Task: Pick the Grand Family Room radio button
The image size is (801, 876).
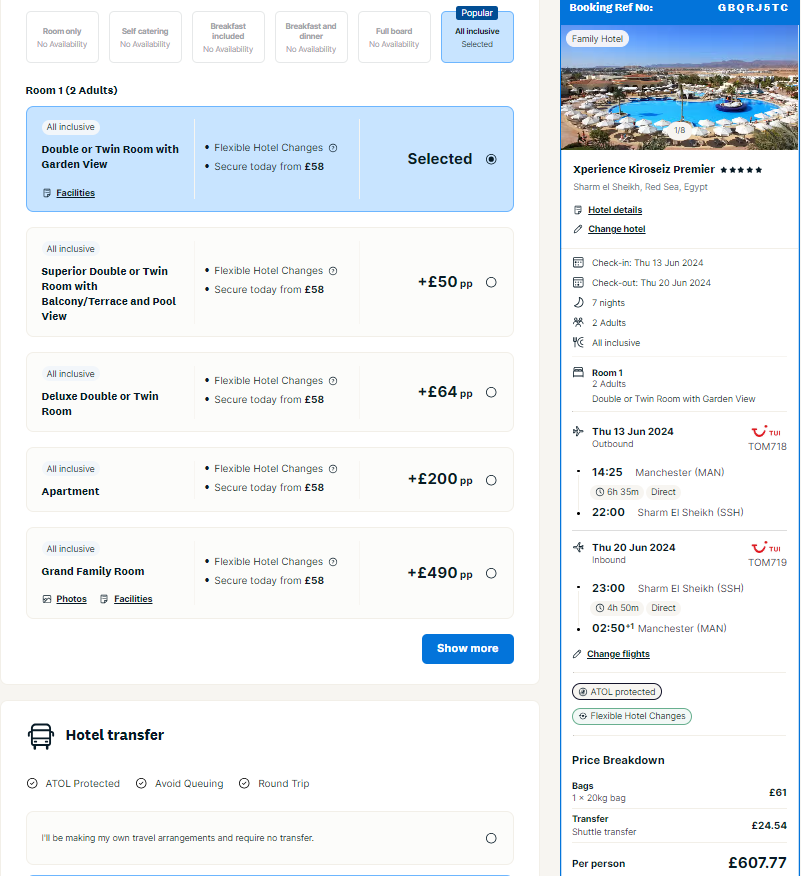Action: (x=491, y=573)
